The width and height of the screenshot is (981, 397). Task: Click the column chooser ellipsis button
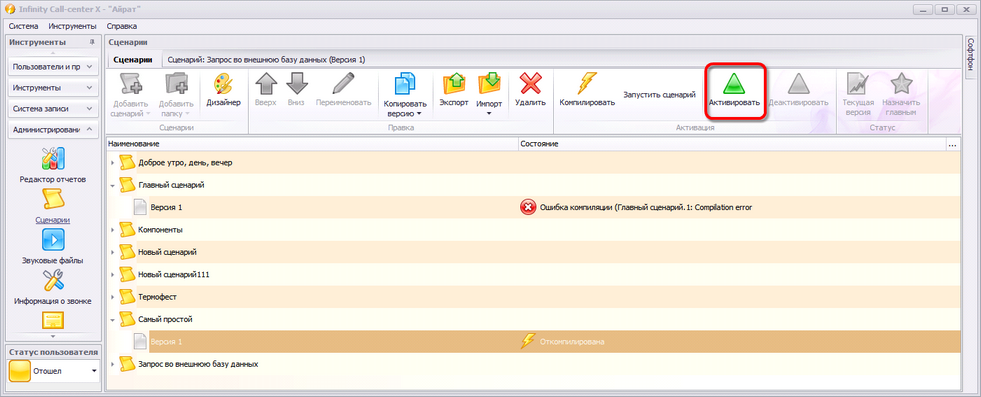952,144
